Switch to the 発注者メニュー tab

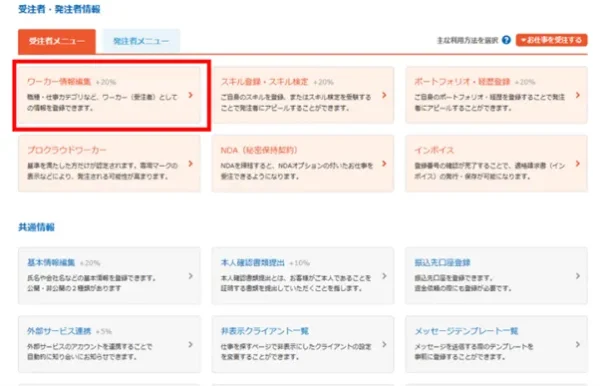(141, 41)
